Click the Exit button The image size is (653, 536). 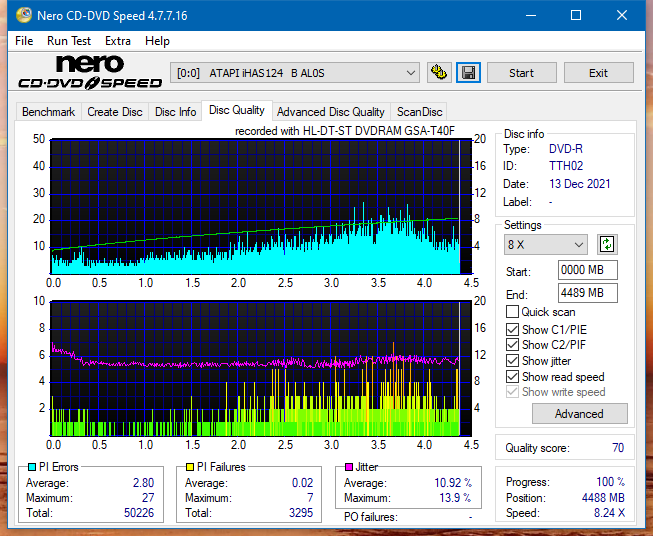pyautogui.click(x=598, y=73)
